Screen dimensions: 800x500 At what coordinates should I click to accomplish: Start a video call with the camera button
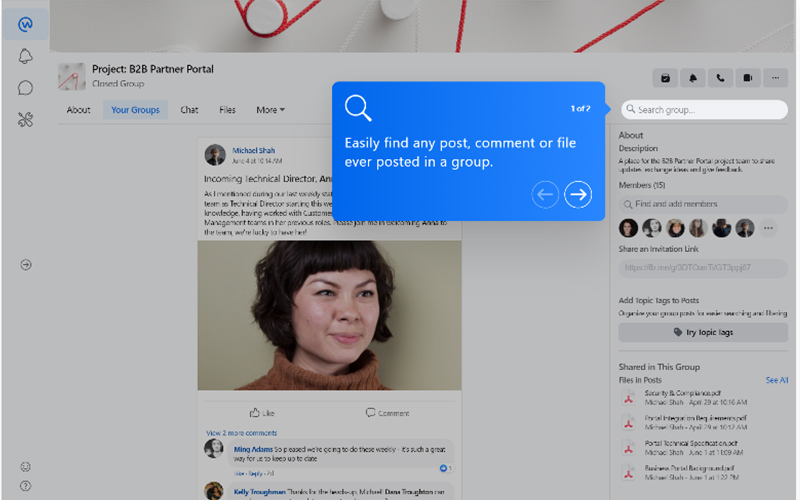748,78
